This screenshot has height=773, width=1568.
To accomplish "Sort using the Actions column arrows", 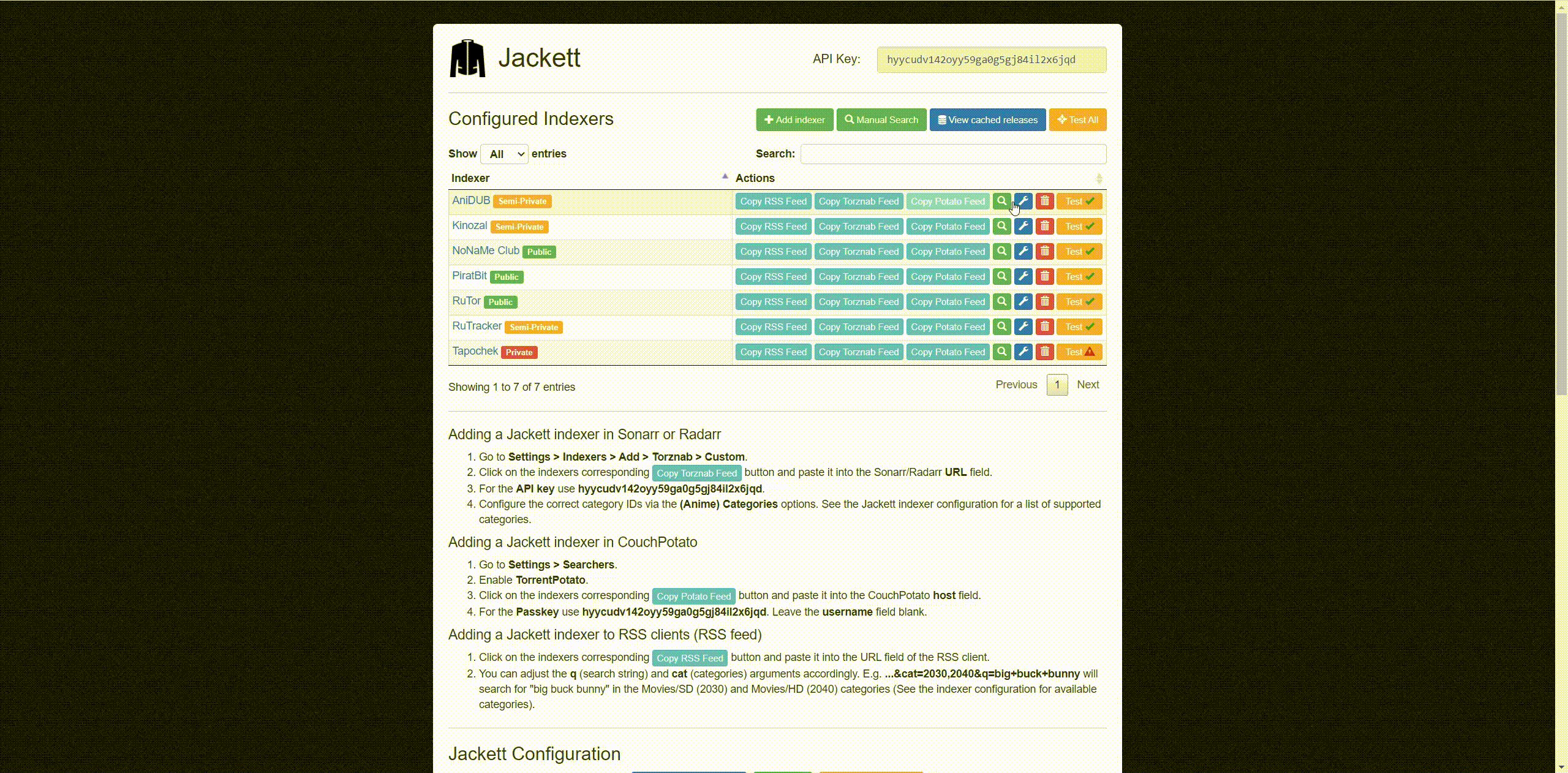I will point(1099,178).
